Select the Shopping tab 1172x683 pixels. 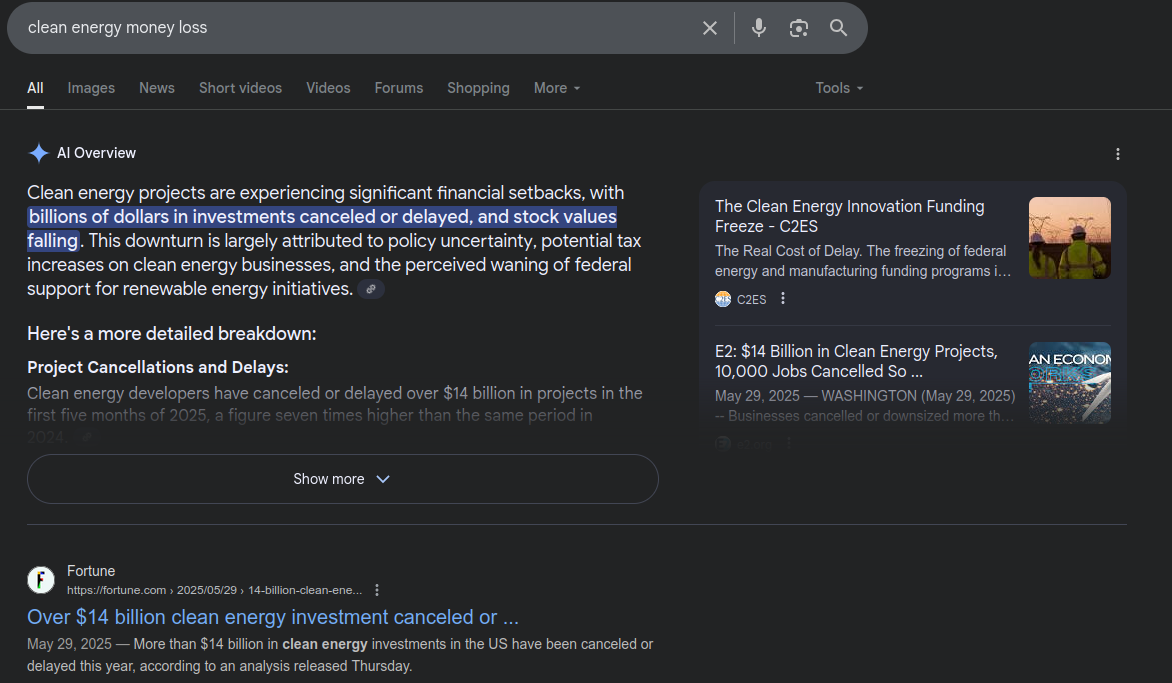click(478, 88)
